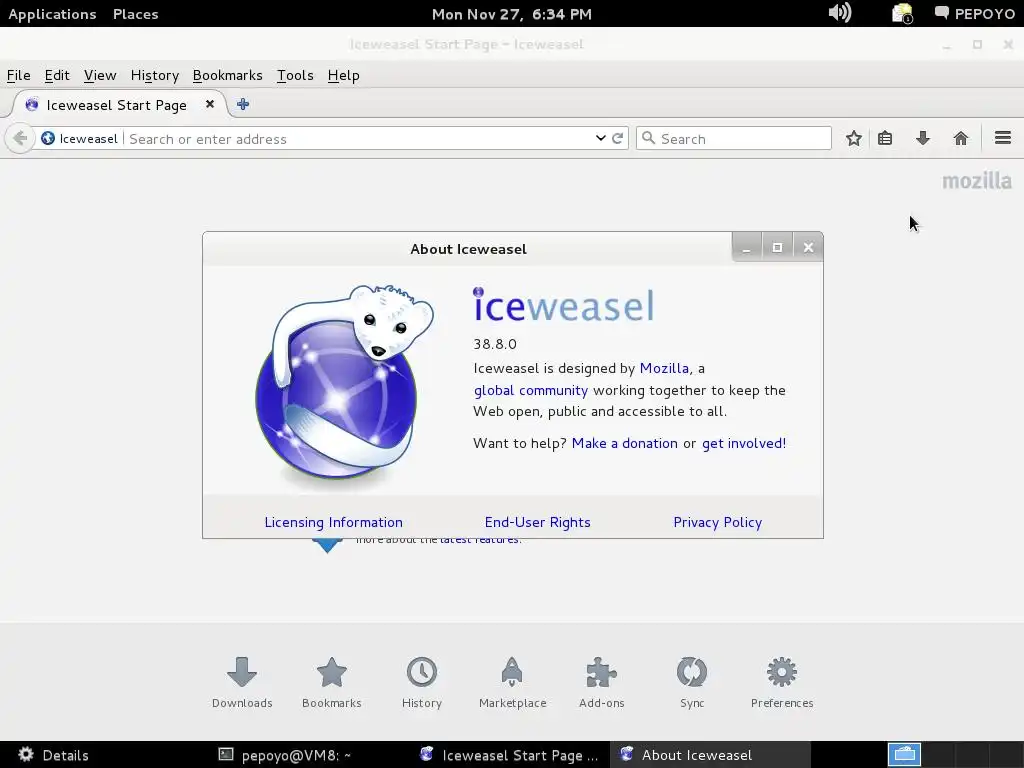Image resolution: width=1024 pixels, height=768 pixels.
Task: Open Preferences gear shortcut
Action: pos(782,683)
